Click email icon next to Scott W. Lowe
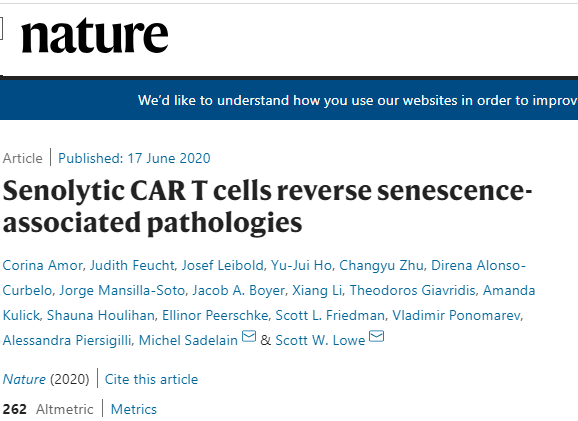The height and width of the screenshot is (421, 578). (x=376, y=336)
